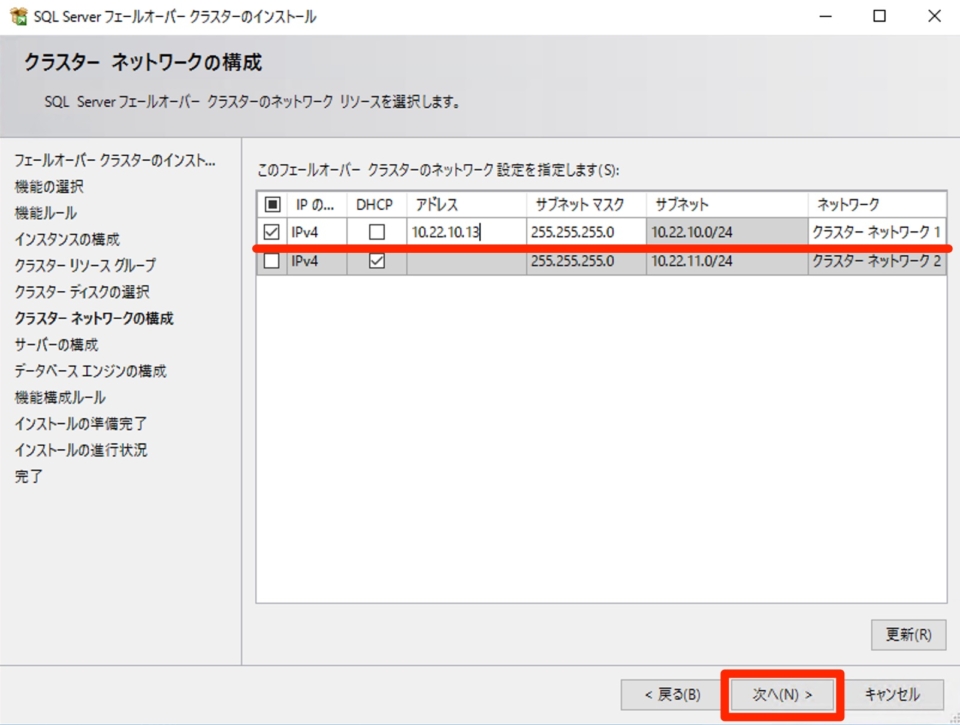Check the IPv4 row for クラスター ネットワーク 2
Image resolution: width=960 pixels, height=725 pixels.
pyautogui.click(x=271, y=261)
